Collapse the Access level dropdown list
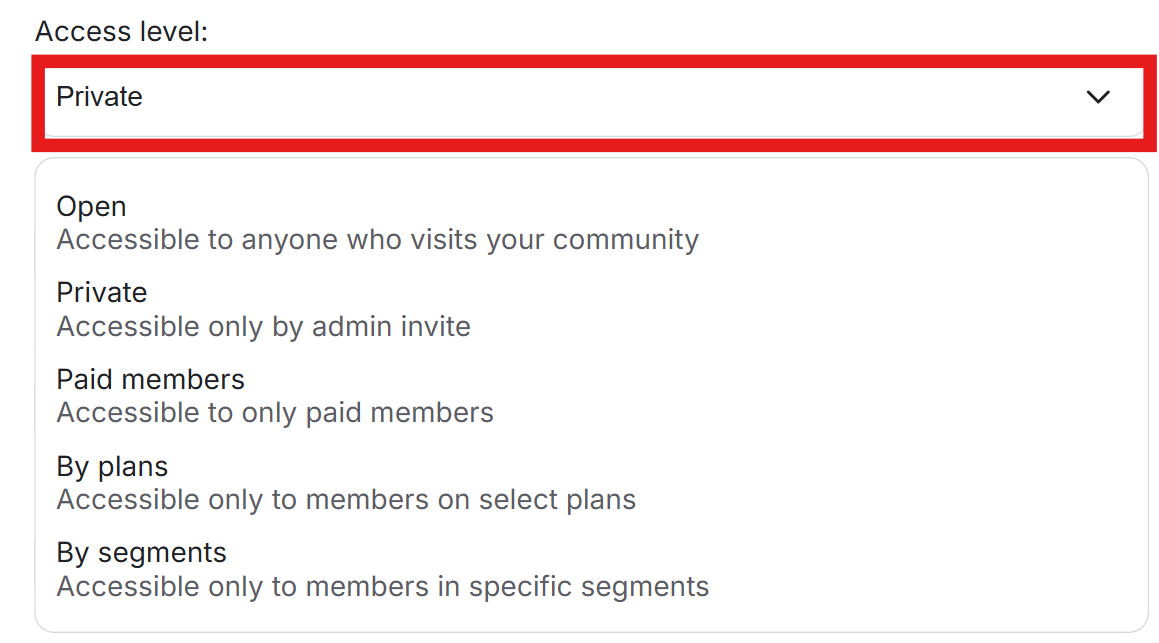Screen dimensions: 1159x643 coord(1098,97)
